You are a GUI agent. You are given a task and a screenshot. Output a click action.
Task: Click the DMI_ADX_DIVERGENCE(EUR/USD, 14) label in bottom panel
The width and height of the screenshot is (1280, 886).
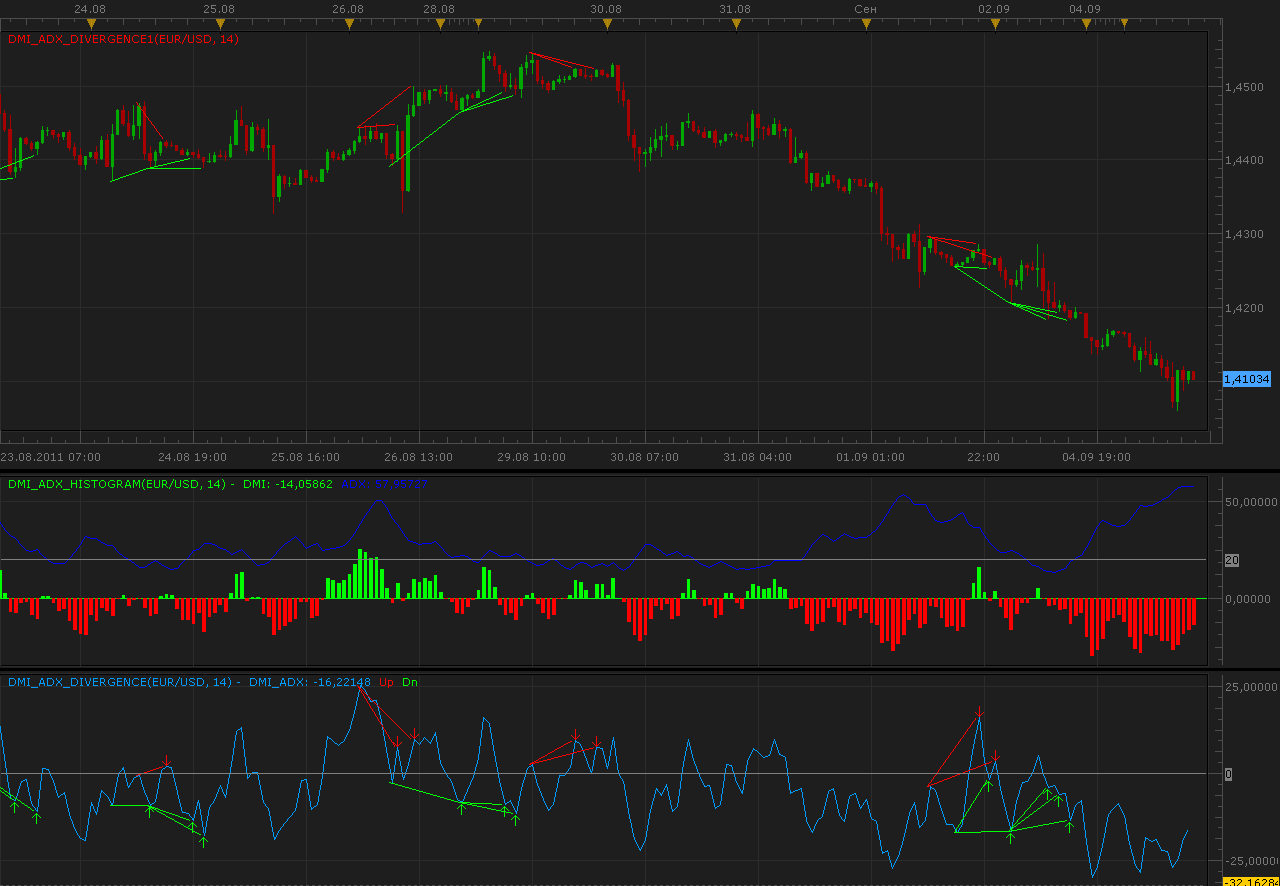tap(120, 682)
